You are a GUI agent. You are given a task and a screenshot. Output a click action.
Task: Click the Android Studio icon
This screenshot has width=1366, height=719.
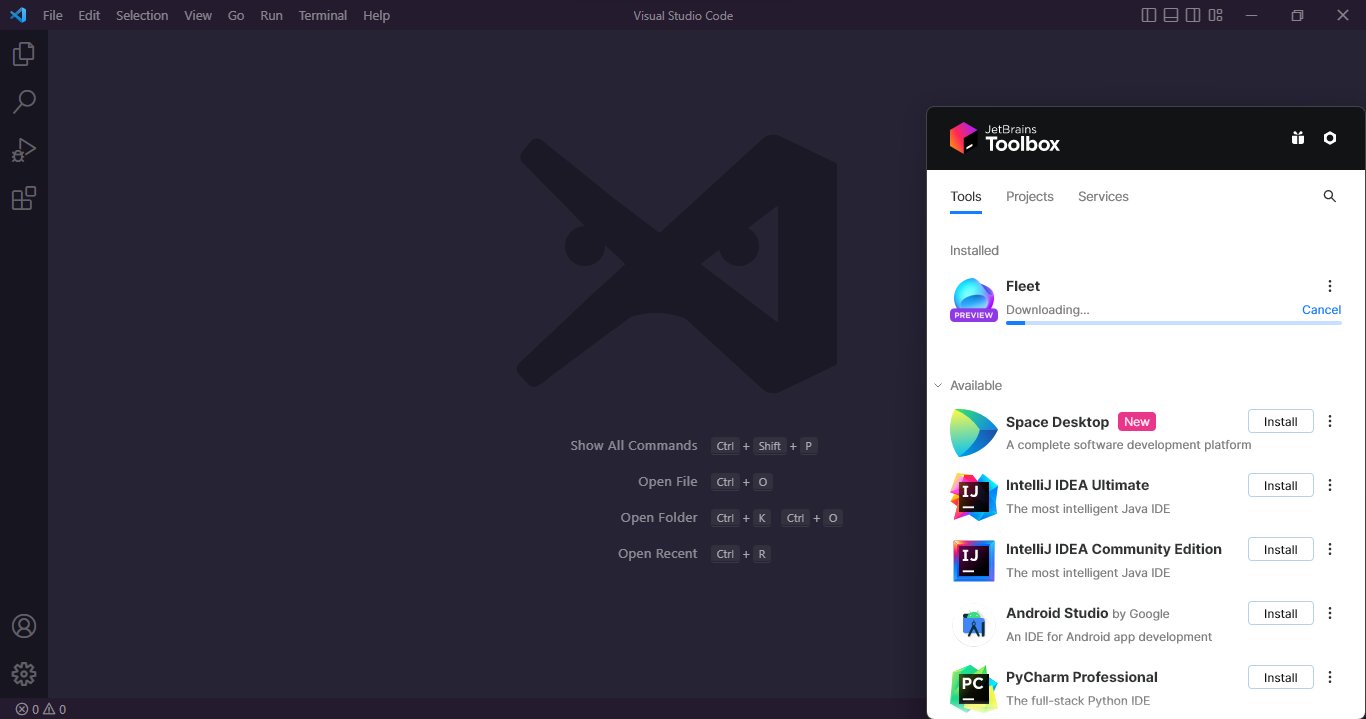click(x=973, y=625)
